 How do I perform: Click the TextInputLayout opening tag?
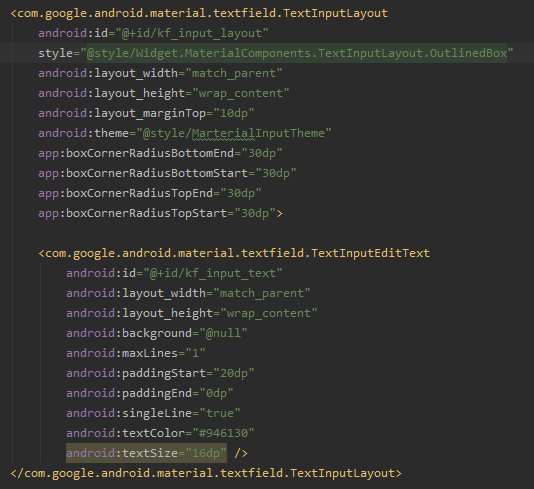click(x=199, y=13)
